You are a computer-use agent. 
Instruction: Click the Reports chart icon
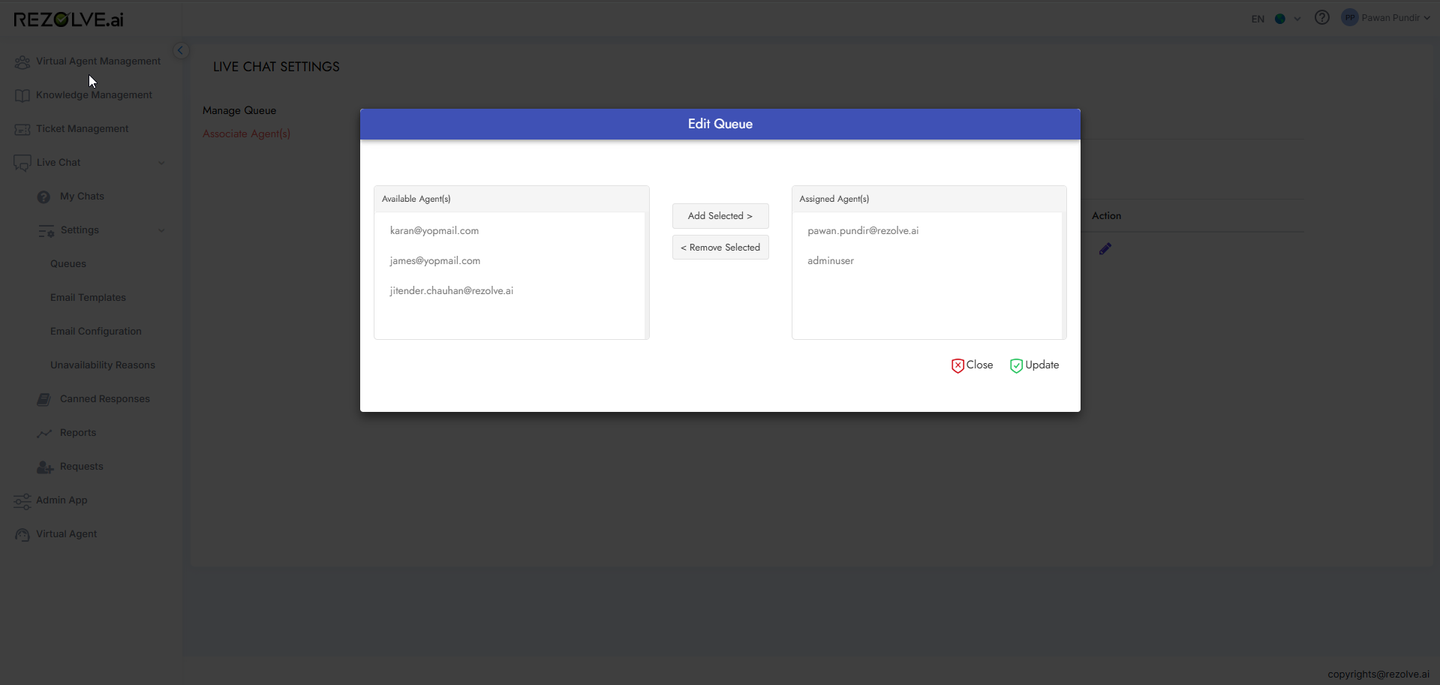(x=44, y=433)
